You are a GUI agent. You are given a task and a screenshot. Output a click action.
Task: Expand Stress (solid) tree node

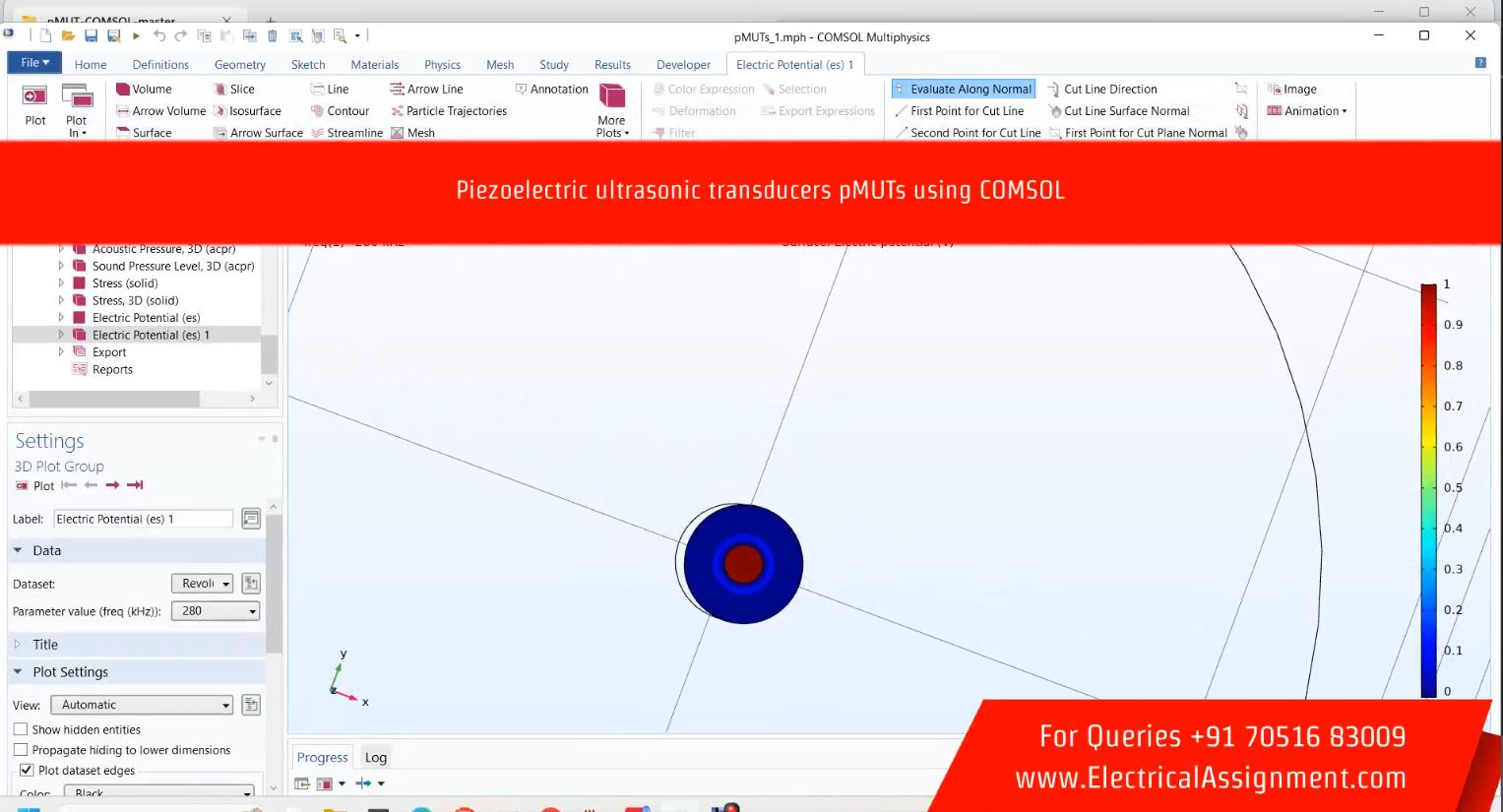[x=61, y=283]
